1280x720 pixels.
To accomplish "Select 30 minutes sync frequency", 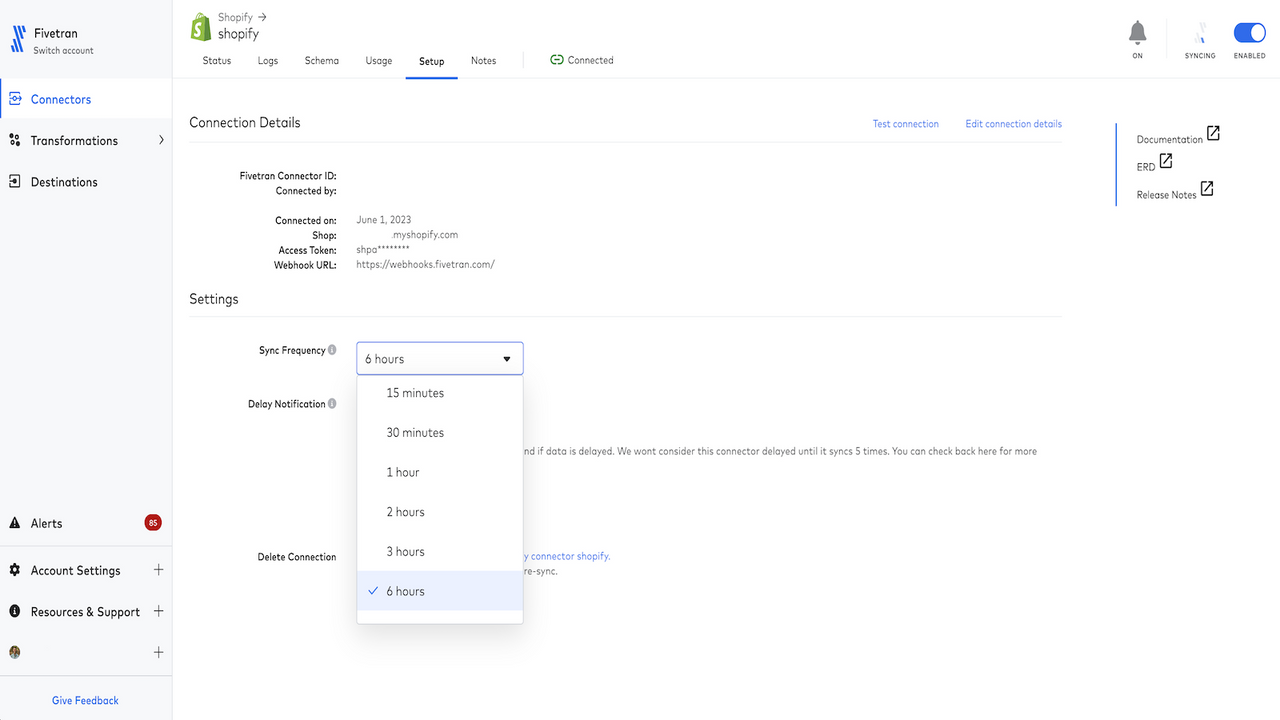I will pyautogui.click(x=440, y=432).
